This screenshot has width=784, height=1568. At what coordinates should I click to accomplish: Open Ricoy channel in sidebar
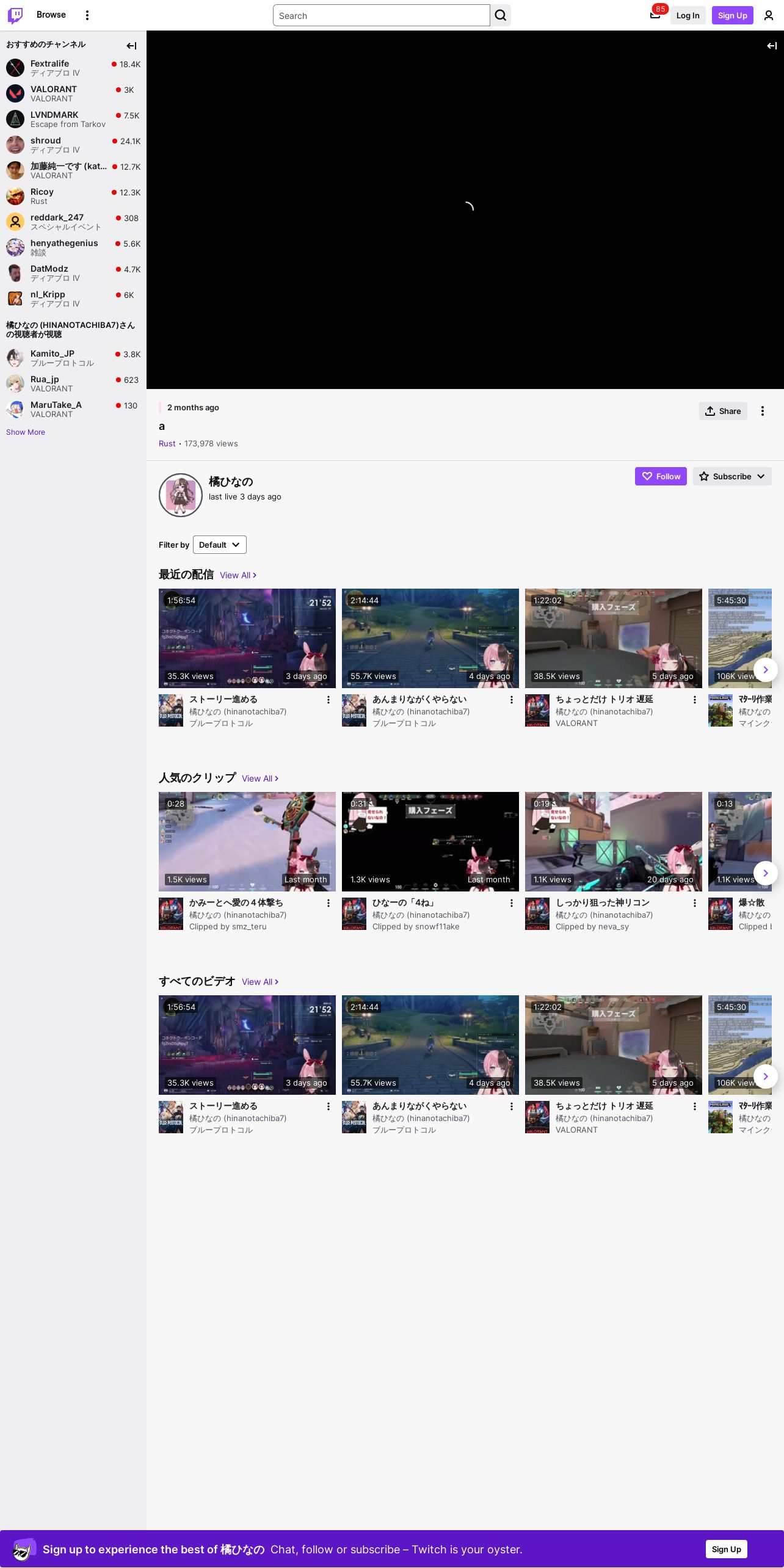click(73, 196)
